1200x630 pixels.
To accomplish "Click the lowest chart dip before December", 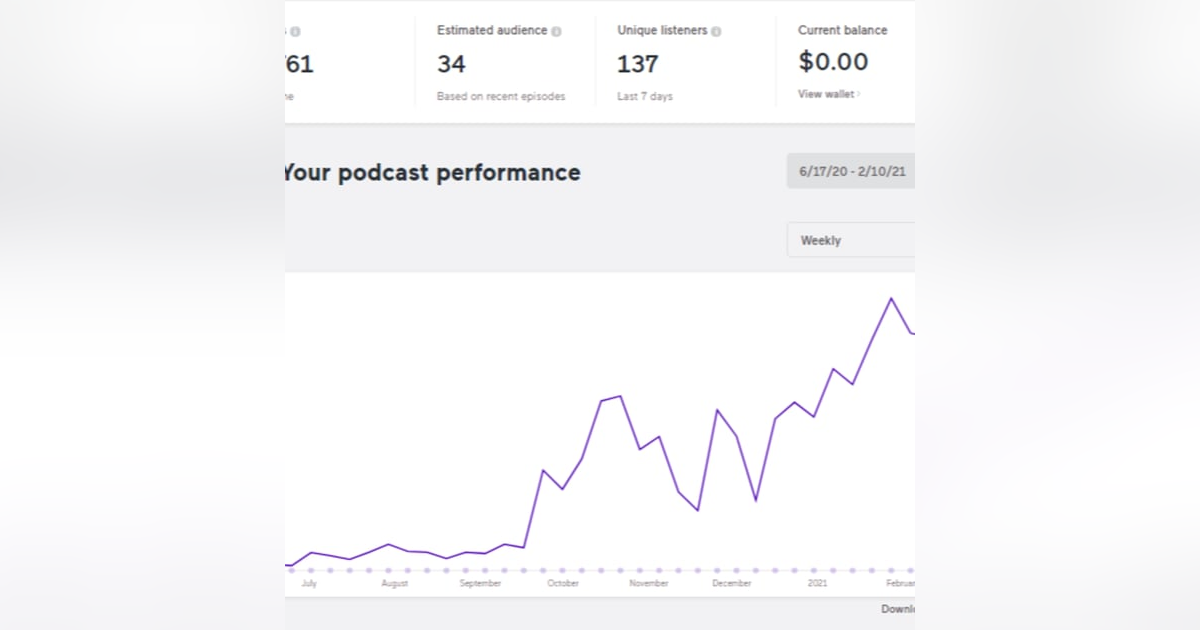I will tap(697, 510).
